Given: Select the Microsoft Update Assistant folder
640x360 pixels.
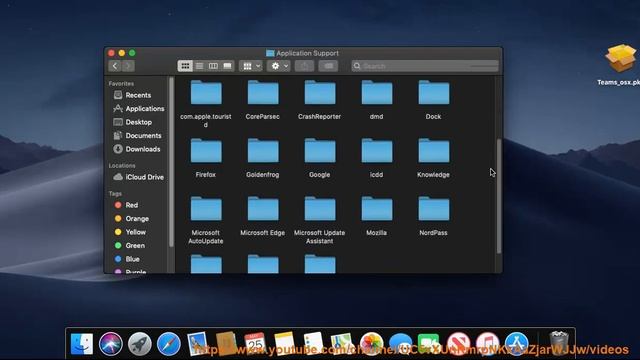Looking at the screenshot, I should [320, 209].
